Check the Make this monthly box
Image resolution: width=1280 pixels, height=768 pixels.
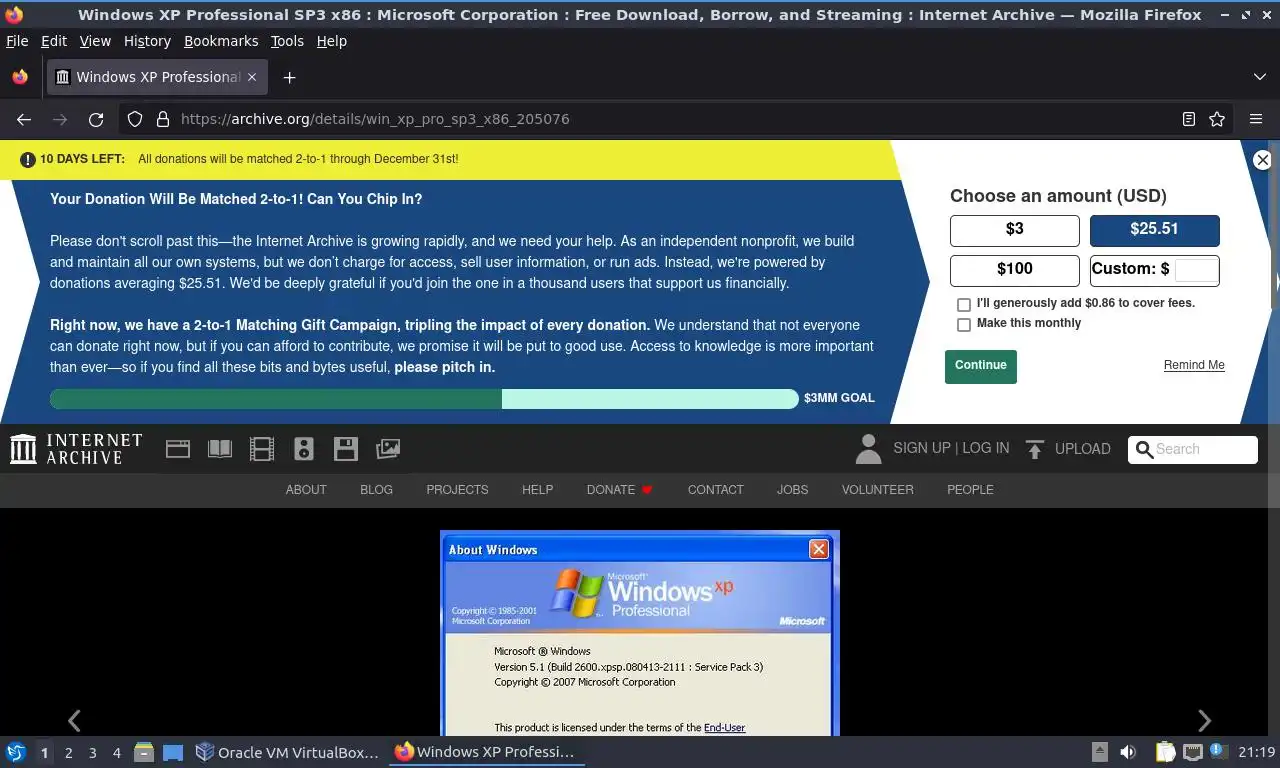pyautogui.click(x=964, y=325)
